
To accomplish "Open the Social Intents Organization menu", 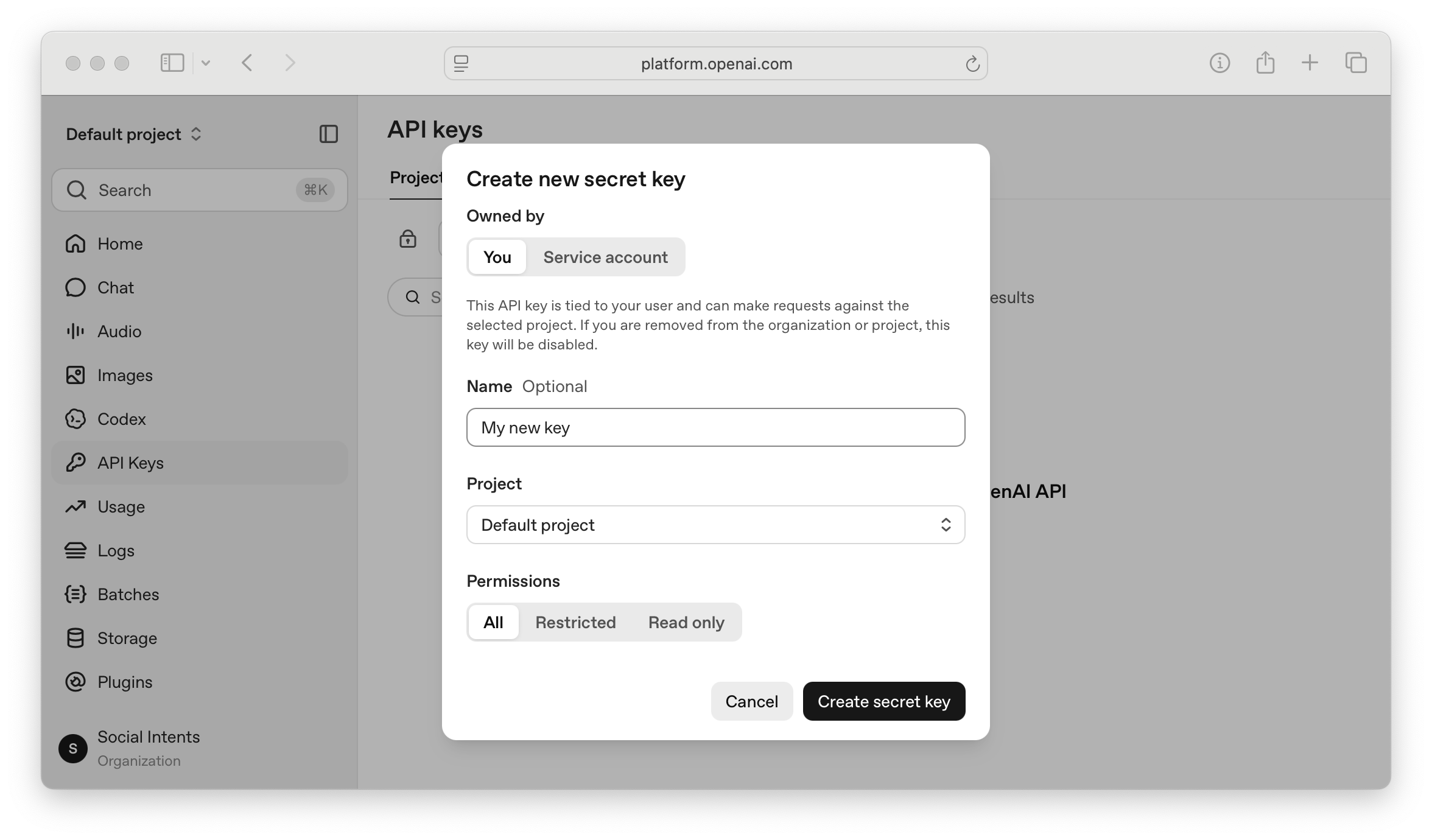I will tap(200, 748).
